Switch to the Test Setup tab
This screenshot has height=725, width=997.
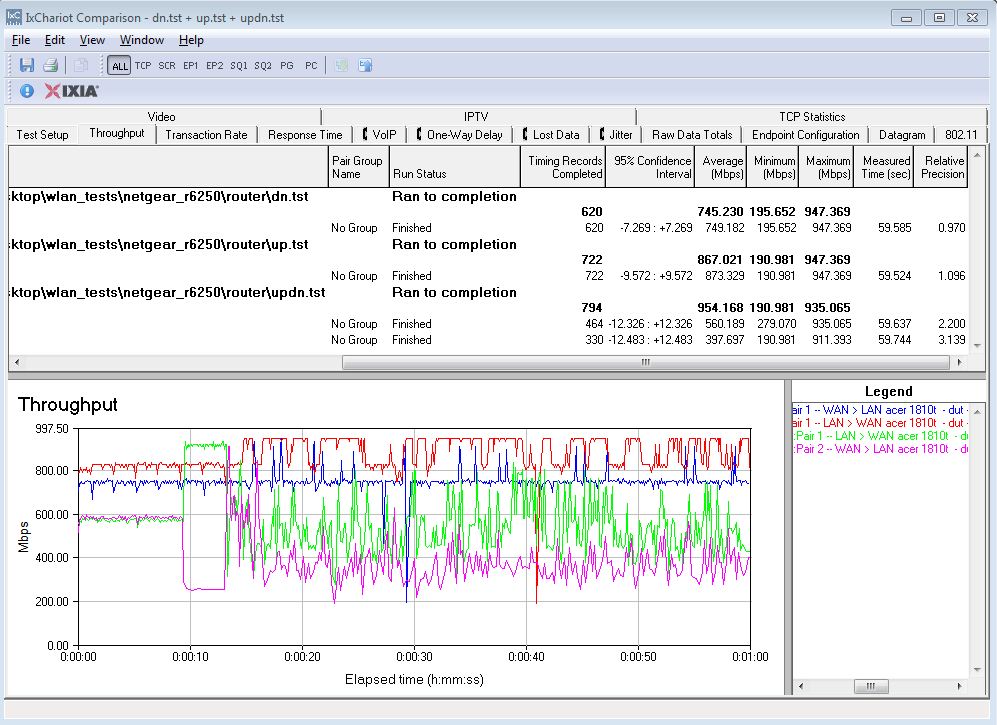tap(42, 135)
